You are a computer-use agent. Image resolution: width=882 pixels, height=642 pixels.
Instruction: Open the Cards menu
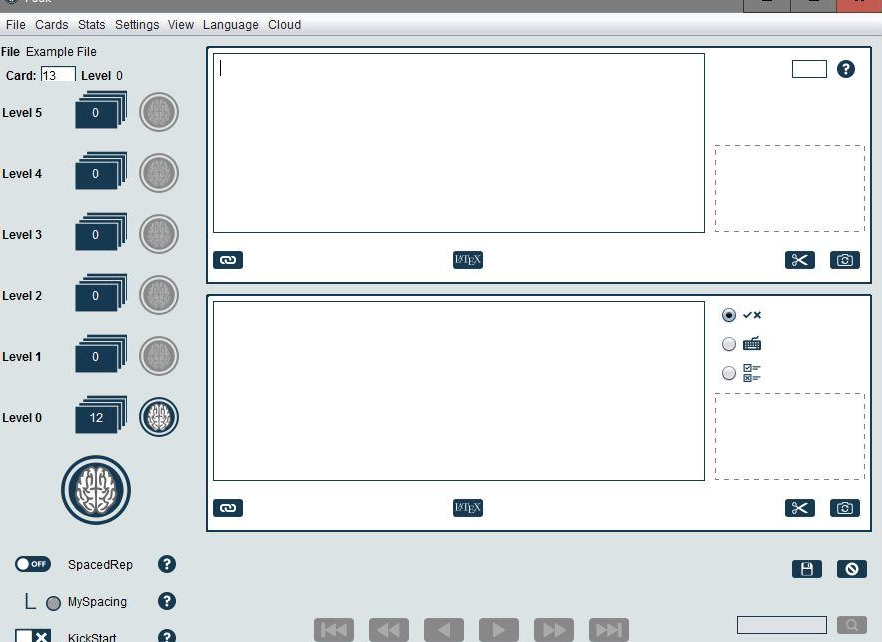coord(52,25)
